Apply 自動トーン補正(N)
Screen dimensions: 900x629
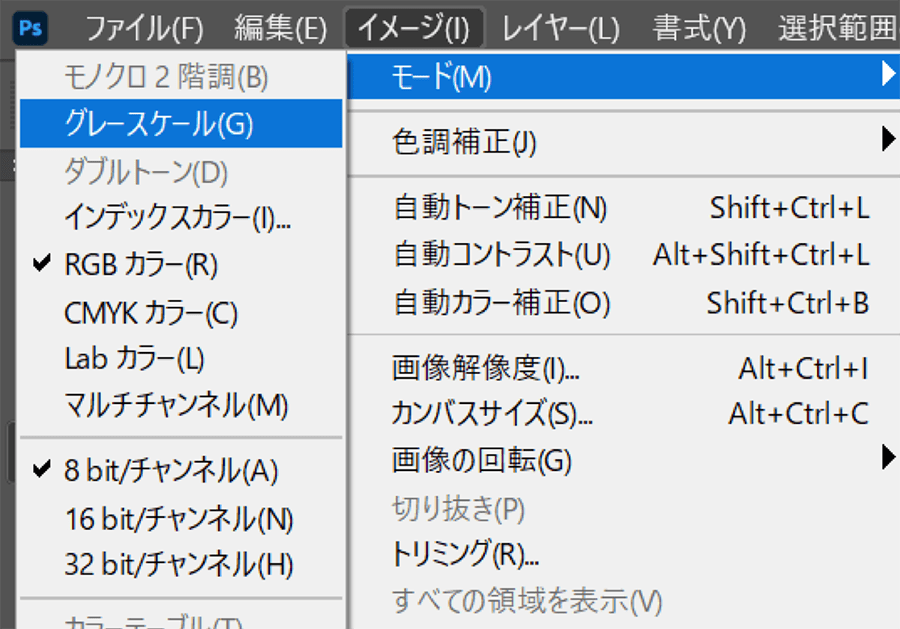[500, 208]
